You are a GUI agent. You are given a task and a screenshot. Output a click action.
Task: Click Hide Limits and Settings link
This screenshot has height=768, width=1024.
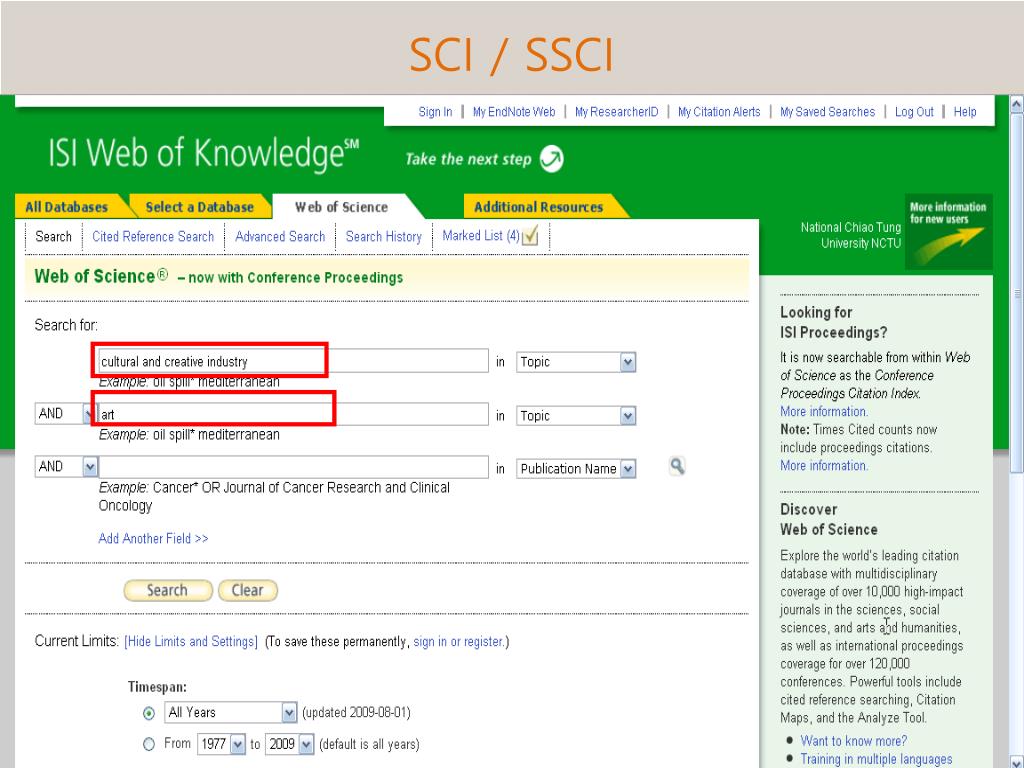pyautogui.click(x=191, y=641)
